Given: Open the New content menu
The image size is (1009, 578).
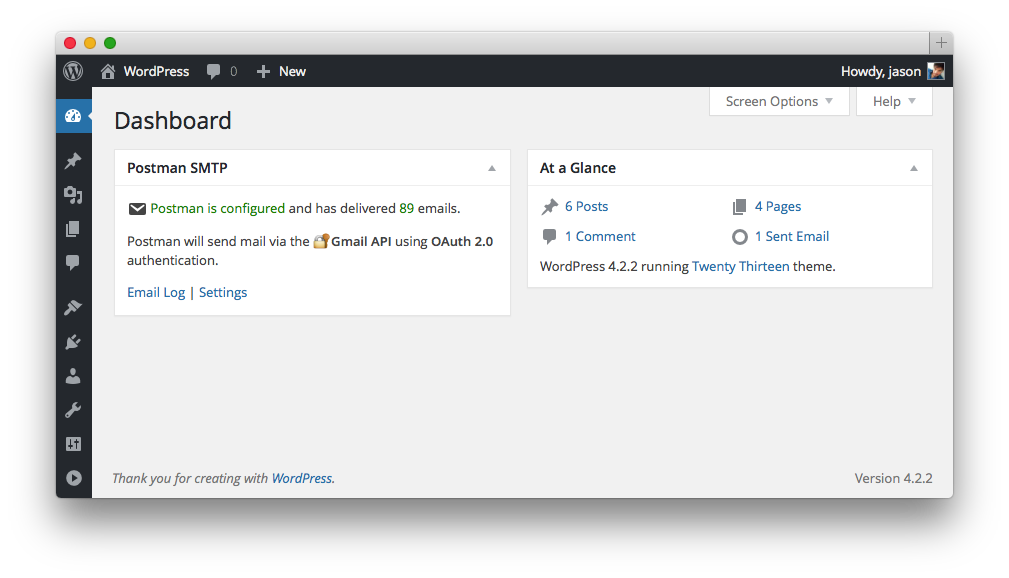Looking at the screenshot, I should [x=281, y=71].
